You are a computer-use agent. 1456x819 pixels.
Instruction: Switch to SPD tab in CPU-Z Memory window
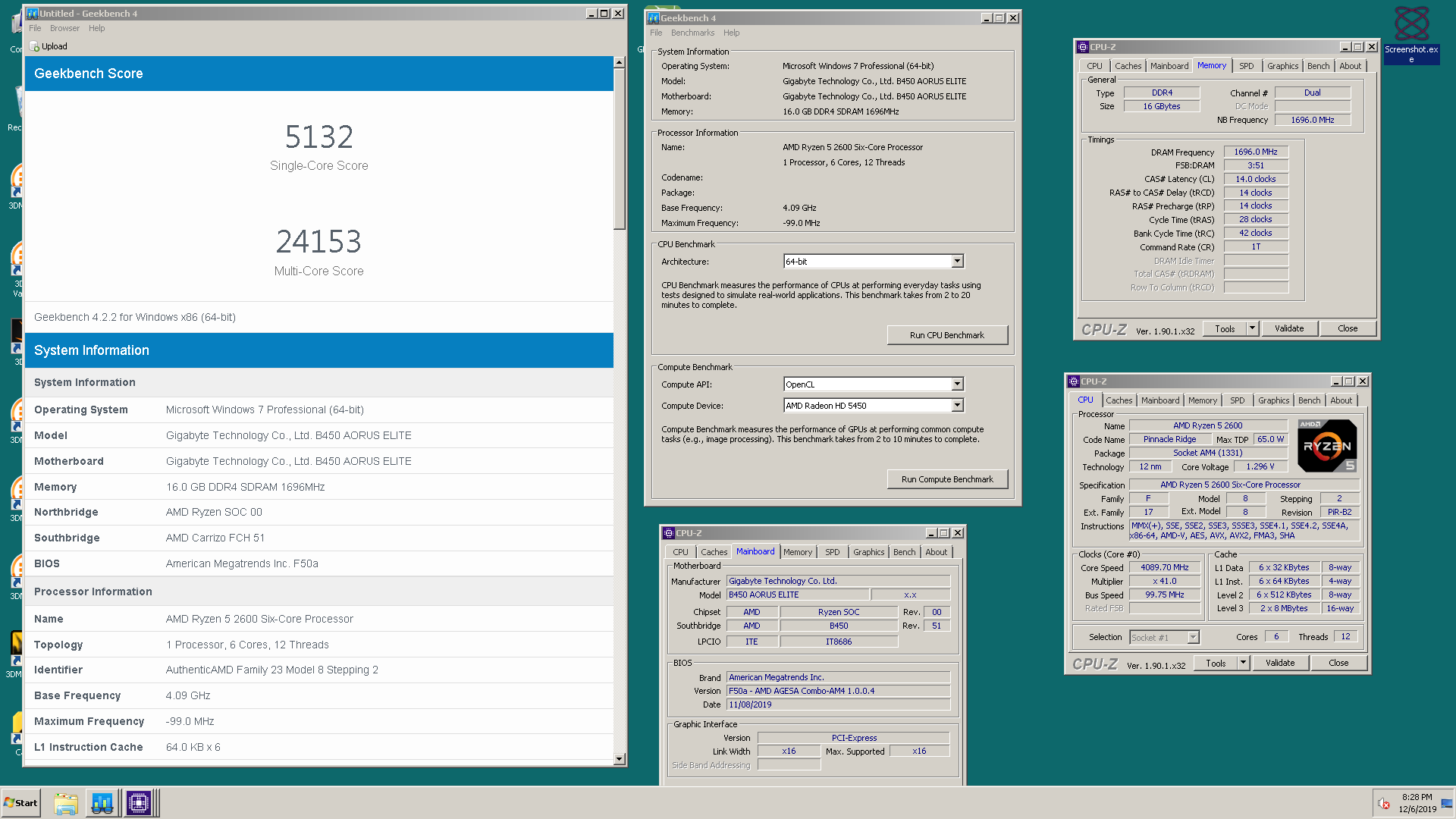(x=1247, y=66)
